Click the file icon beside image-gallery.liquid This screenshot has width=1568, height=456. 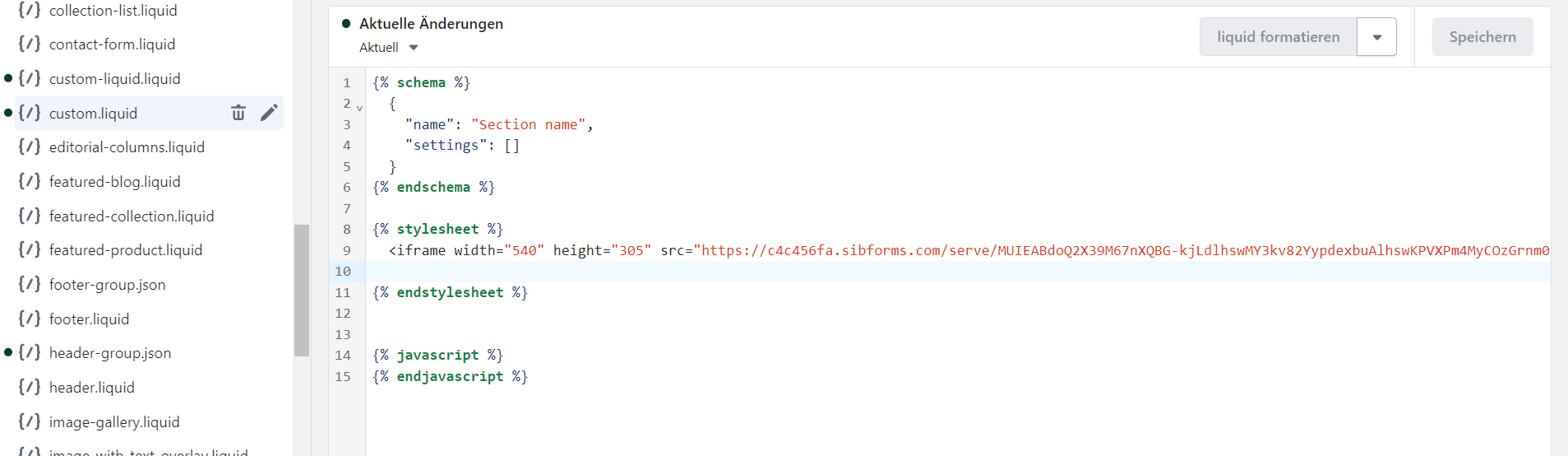tap(30, 422)
